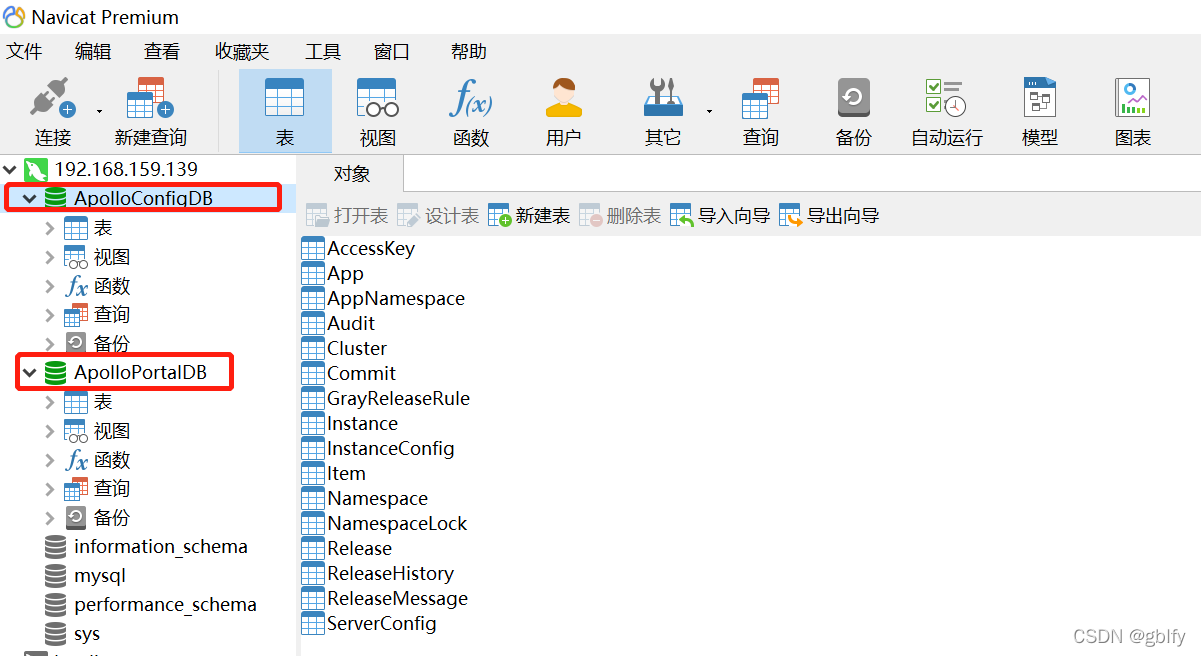Click the ApolloPortalDB database icon

(56, 373)
